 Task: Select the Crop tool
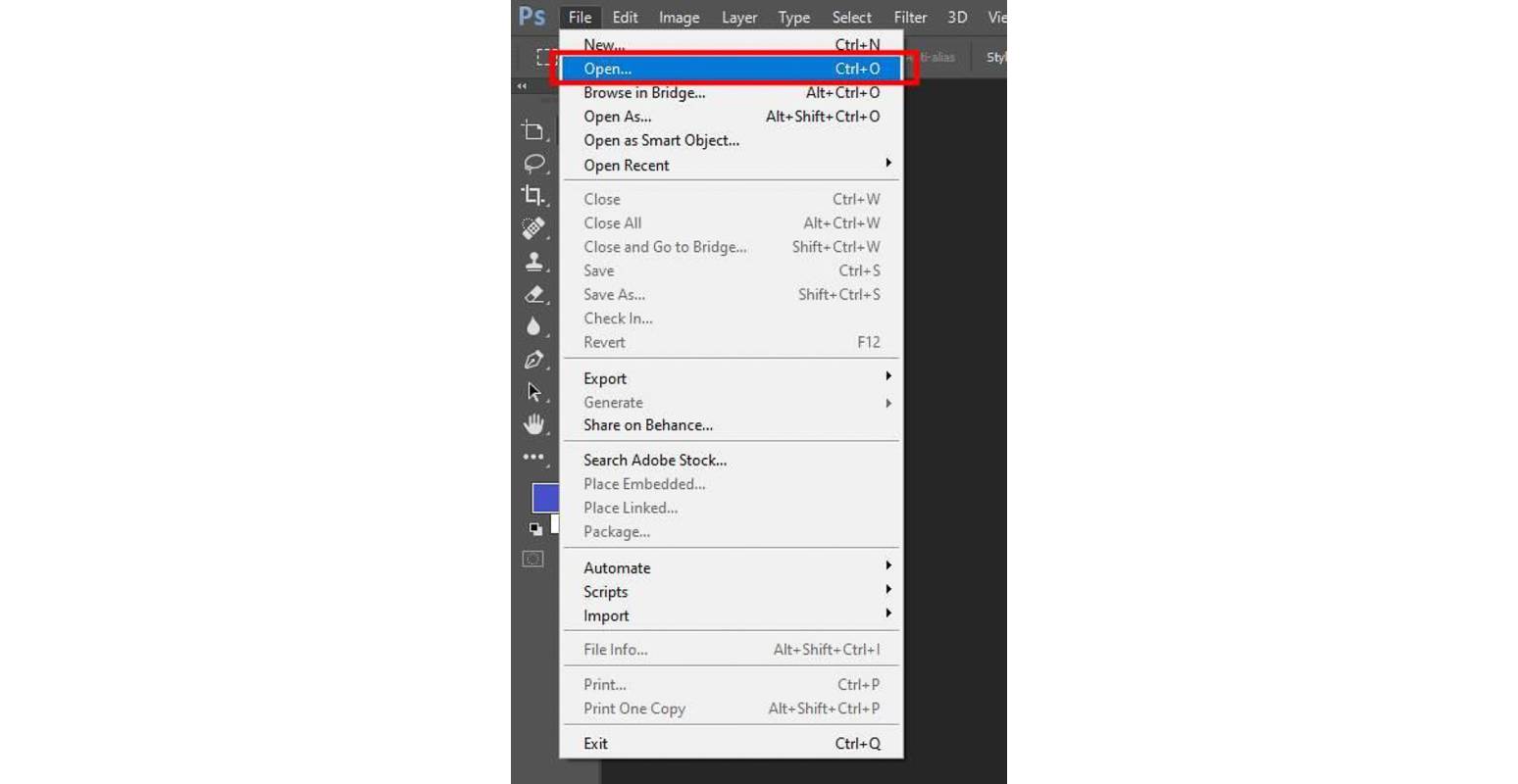pyautogui.click(x=535, y=194)
